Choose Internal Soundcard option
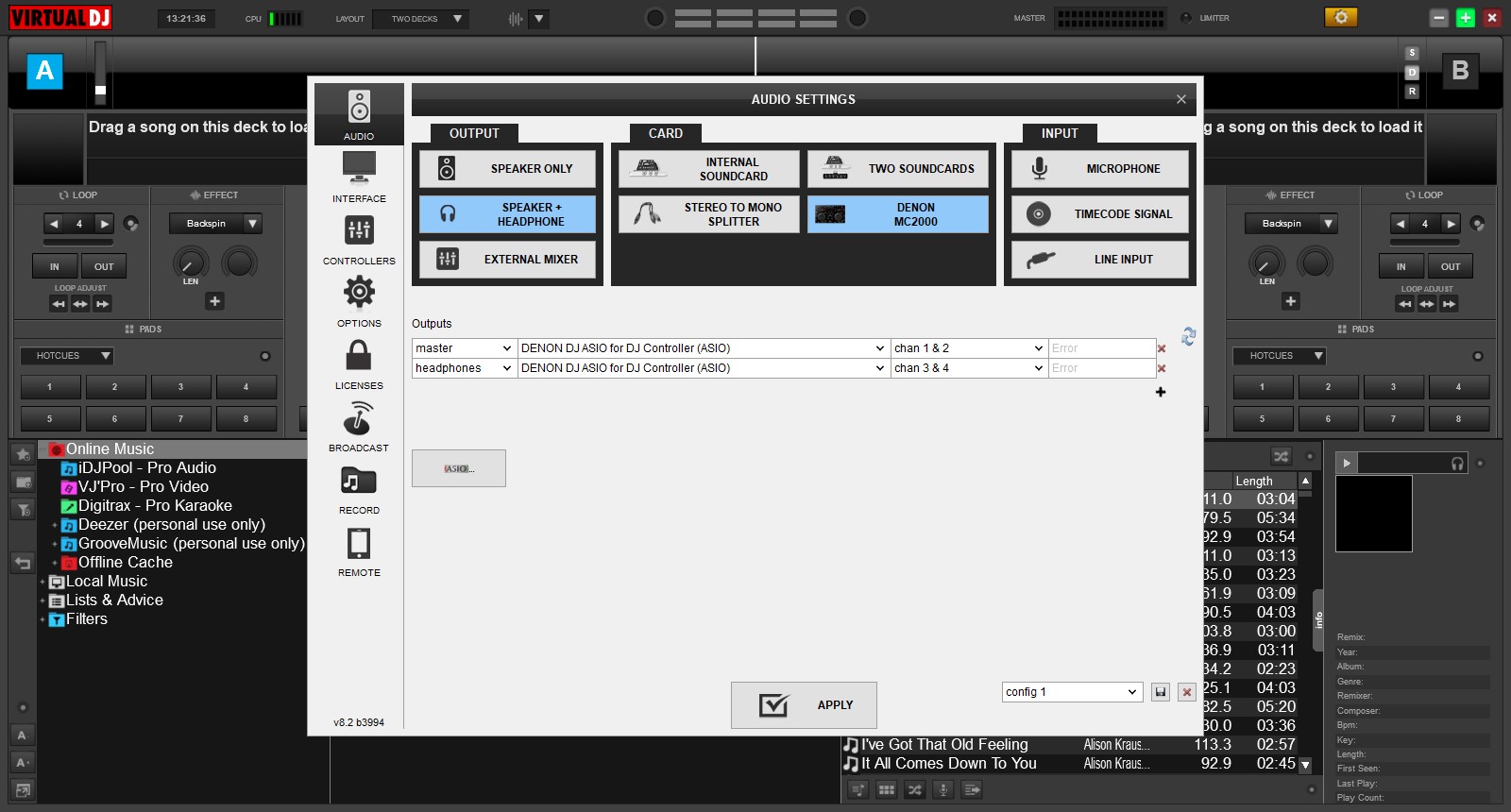 709,169
